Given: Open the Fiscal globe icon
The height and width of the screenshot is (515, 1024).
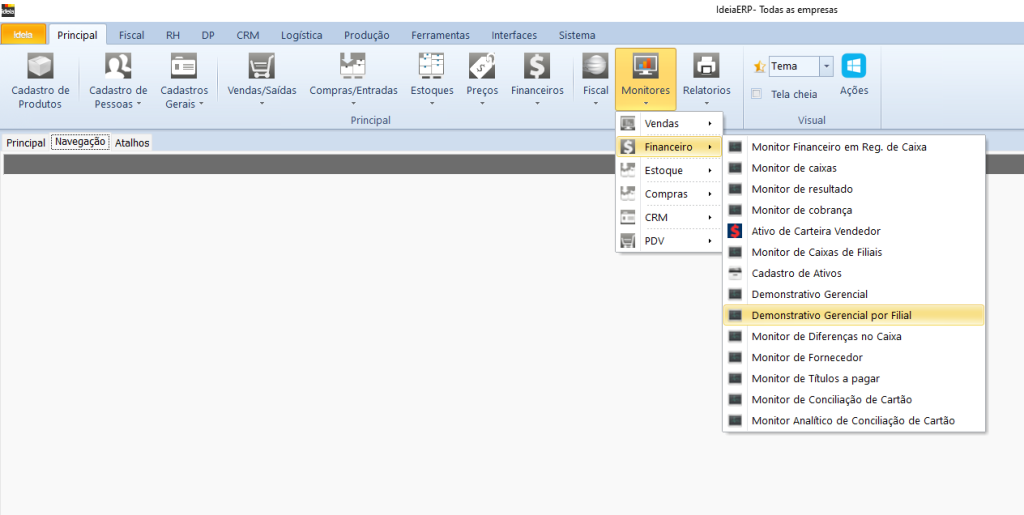Looking at the screenshot, I should [596, 68].
